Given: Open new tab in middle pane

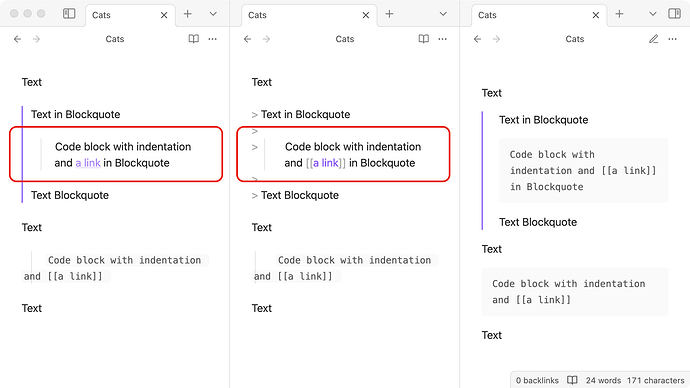Looking at the screenshot, I should (x=389, y=14).
